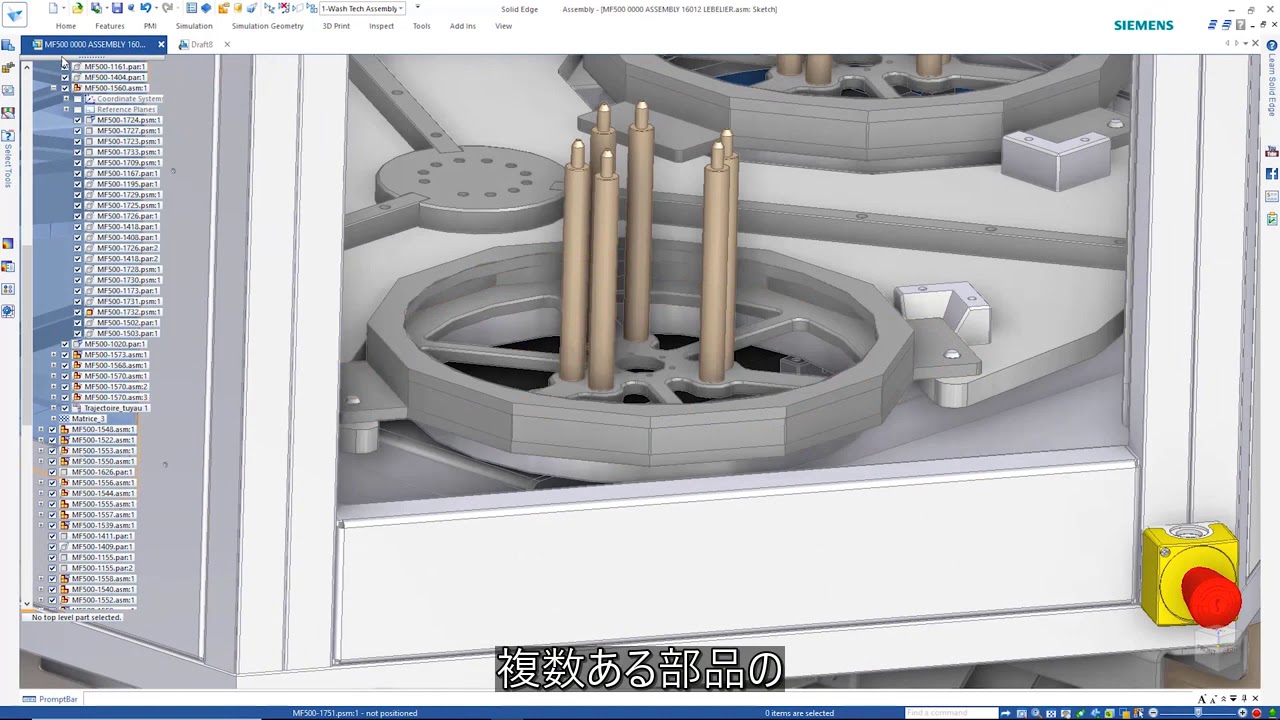
Task: Click gear settings icon in left sidebar
Action: click(8, 311)
